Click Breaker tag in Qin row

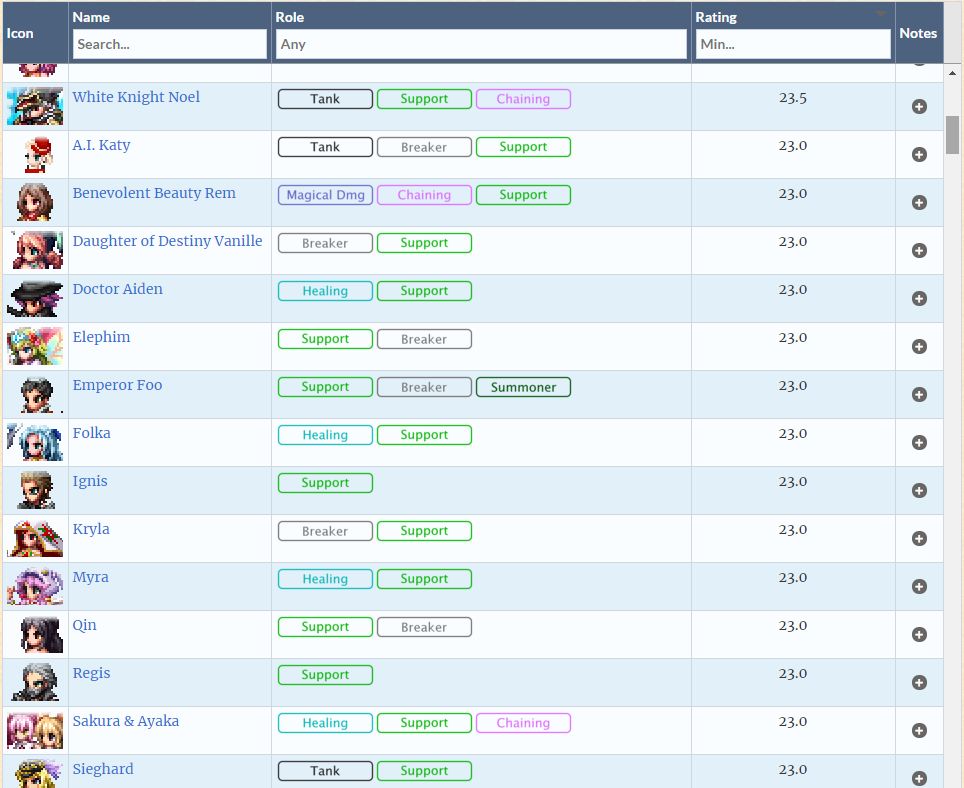point(424,627)
